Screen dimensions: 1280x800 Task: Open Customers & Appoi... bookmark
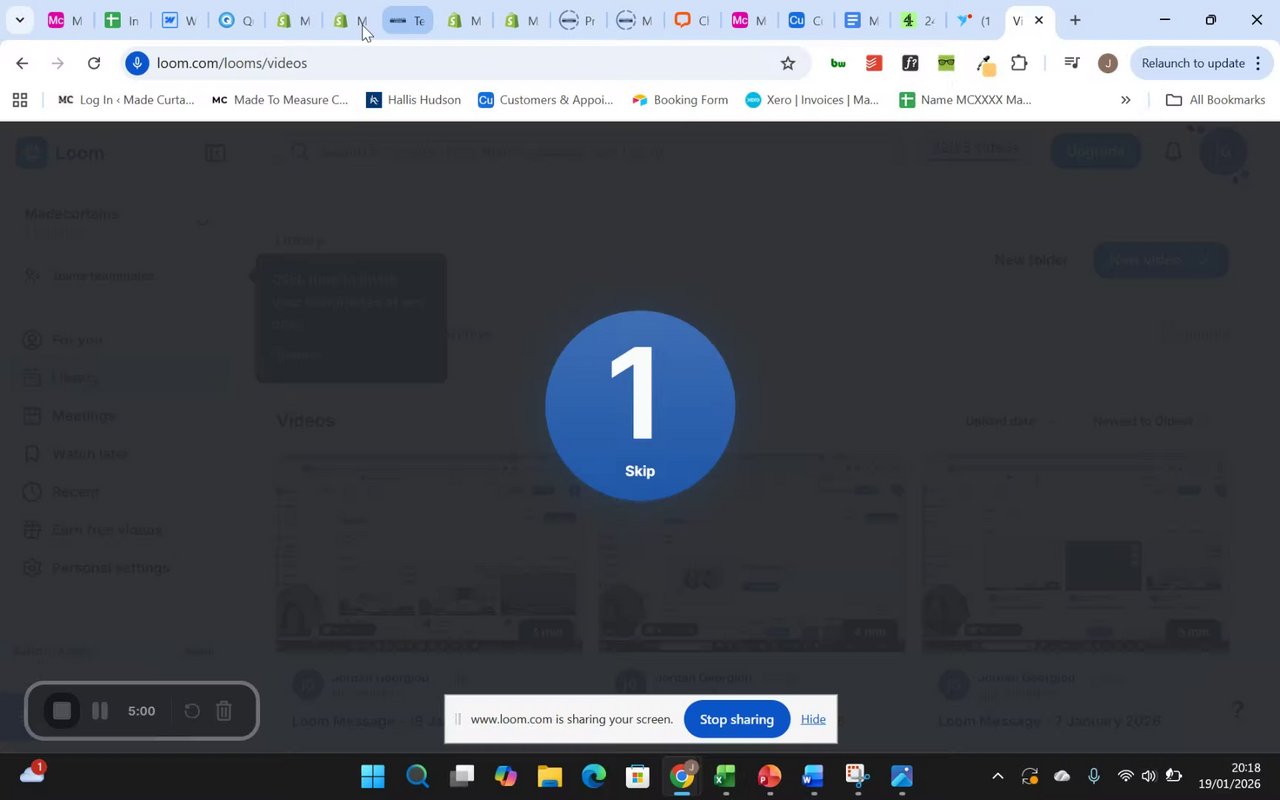point(545,100)
